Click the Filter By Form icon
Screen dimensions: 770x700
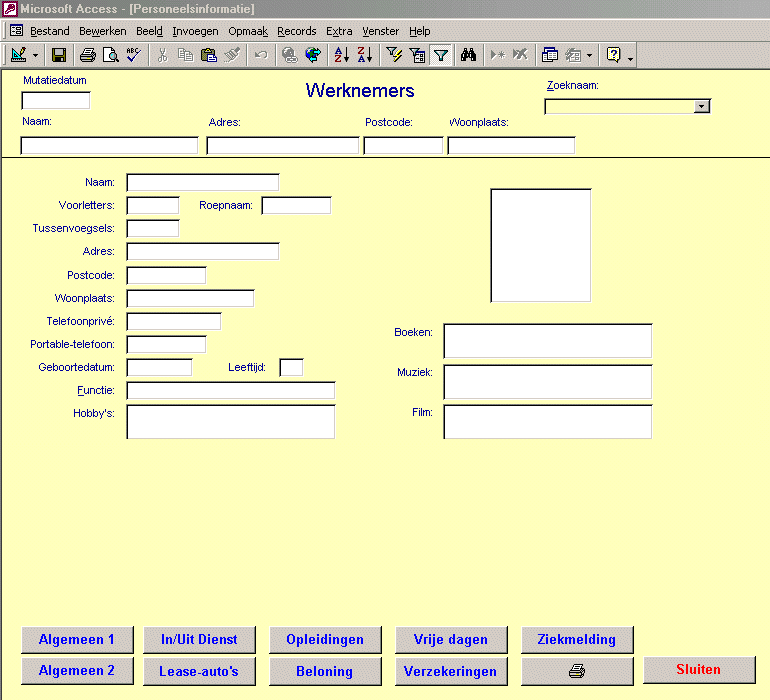[x=417, y=55]
